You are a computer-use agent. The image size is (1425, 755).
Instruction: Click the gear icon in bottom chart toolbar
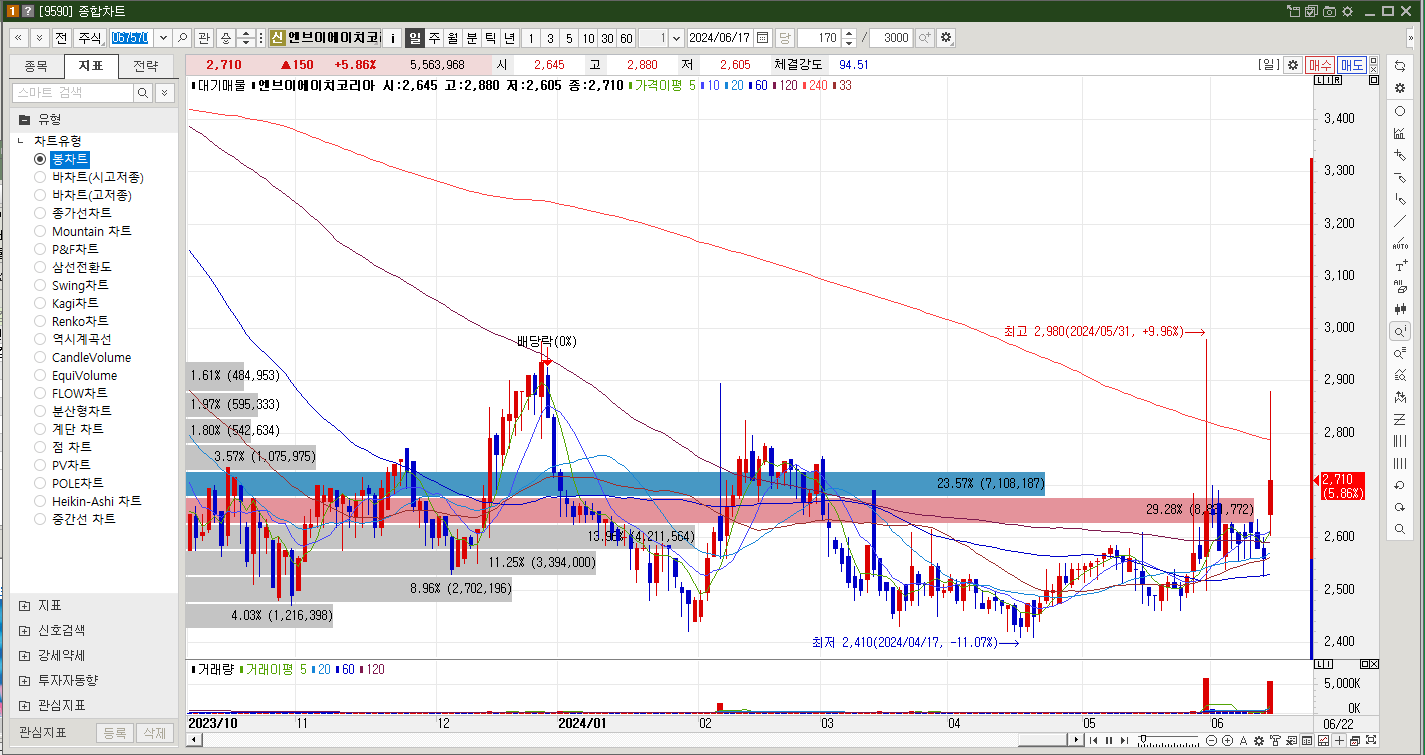click(x=1259, y=740)
